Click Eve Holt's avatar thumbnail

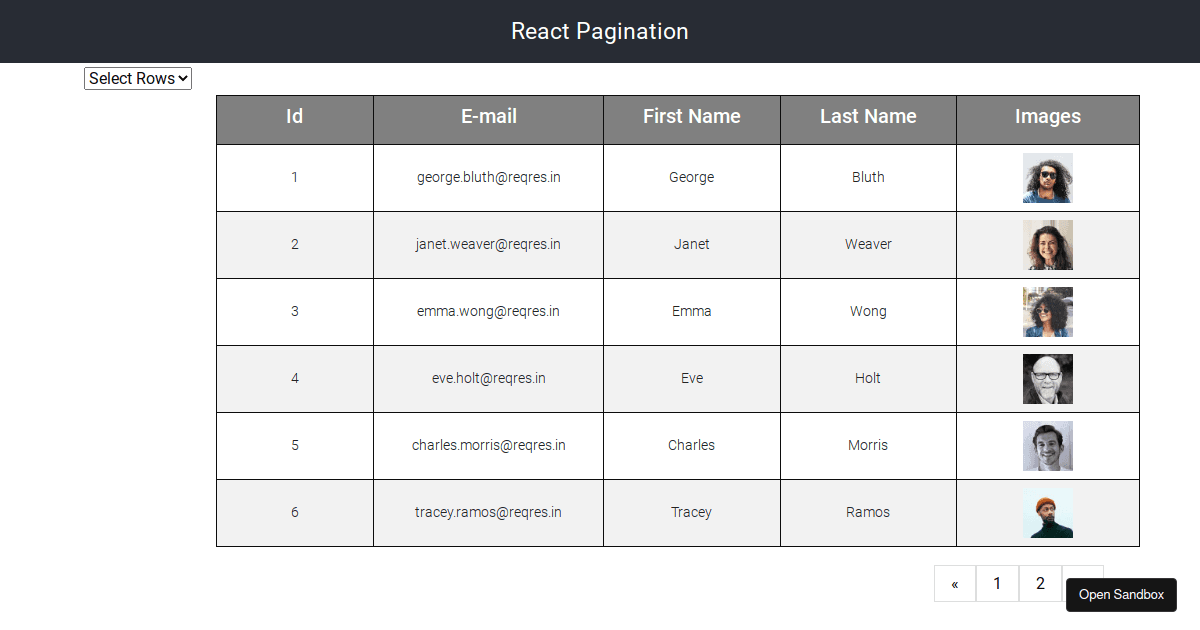[x=1047, y=378]
